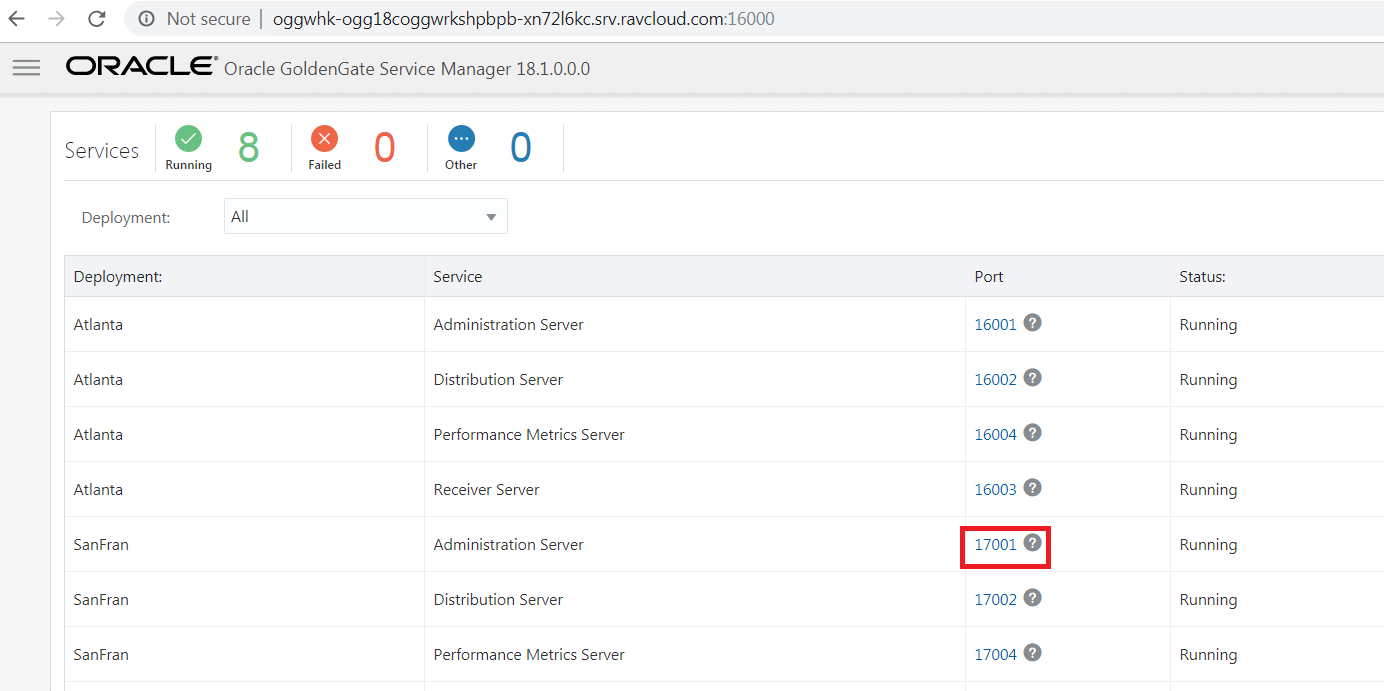Viewport: 1384px width, 691px height.
Task: Open Atlanta Distribution Server port 16002 link
Action: [995, 380]
